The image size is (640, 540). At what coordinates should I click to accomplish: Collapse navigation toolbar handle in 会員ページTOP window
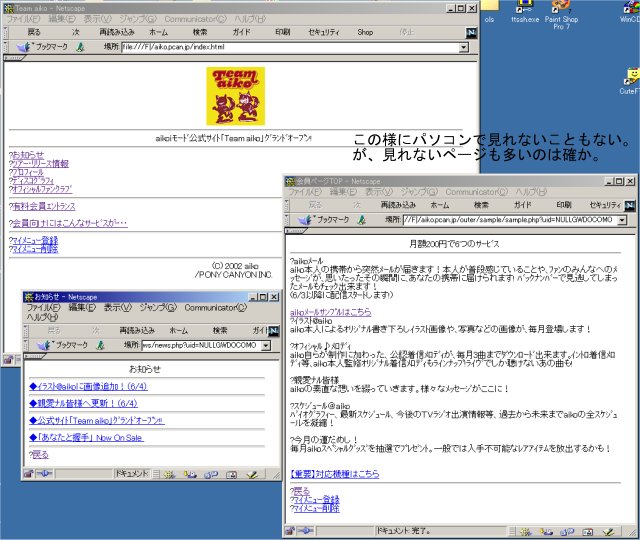[287, 205]
